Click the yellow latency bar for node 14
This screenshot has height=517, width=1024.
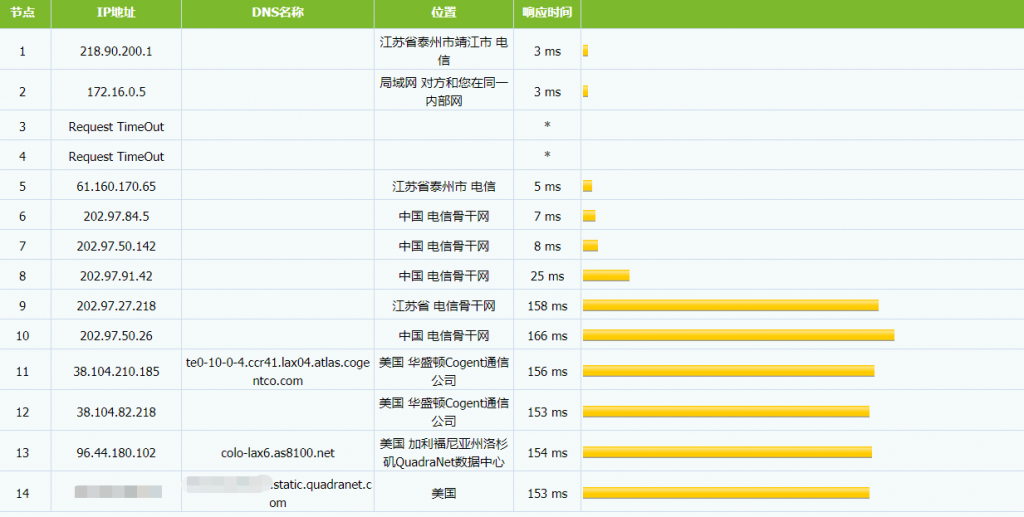coord(726,494)
